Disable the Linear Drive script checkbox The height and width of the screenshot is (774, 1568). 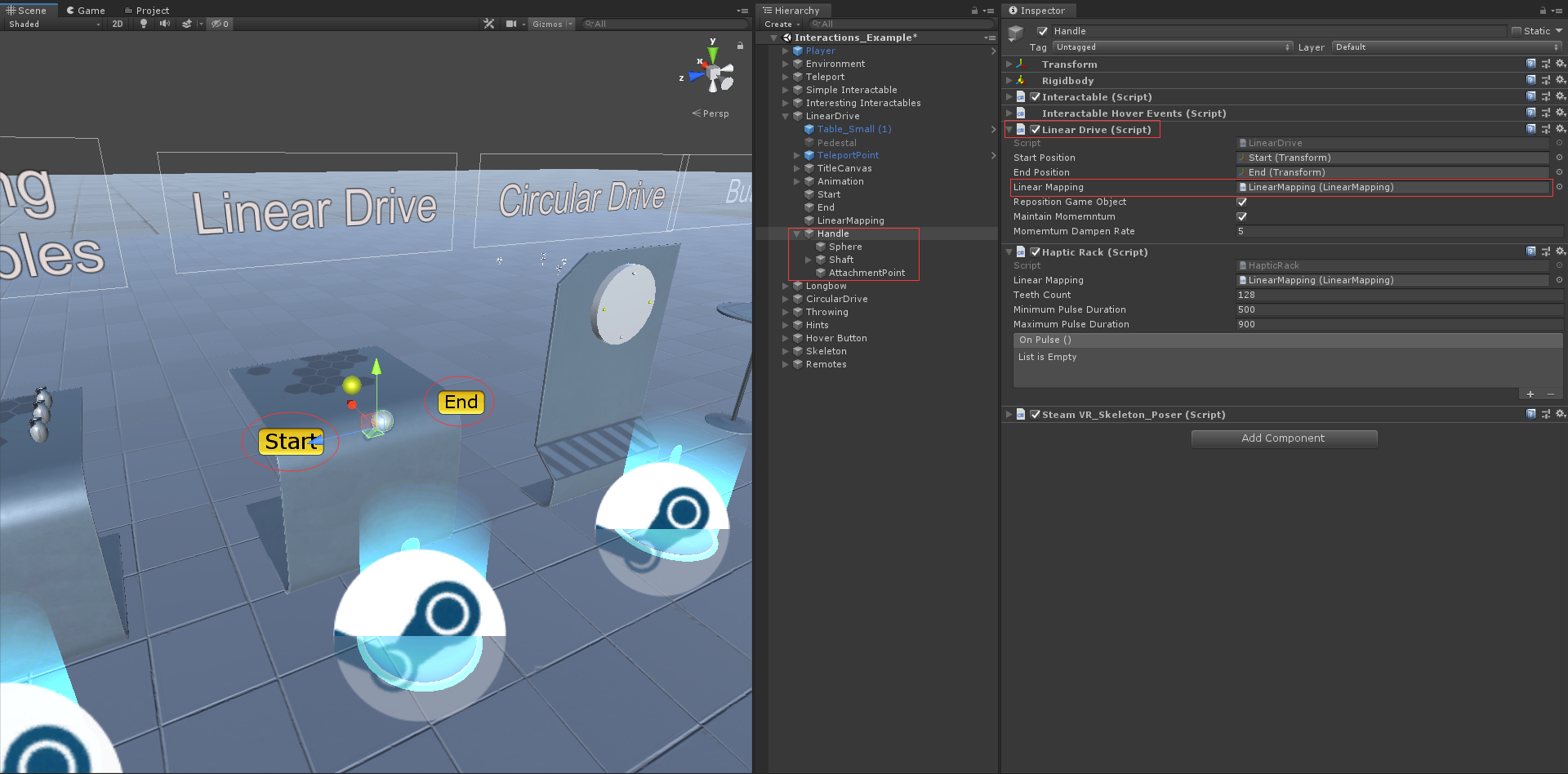(1036, 129)
